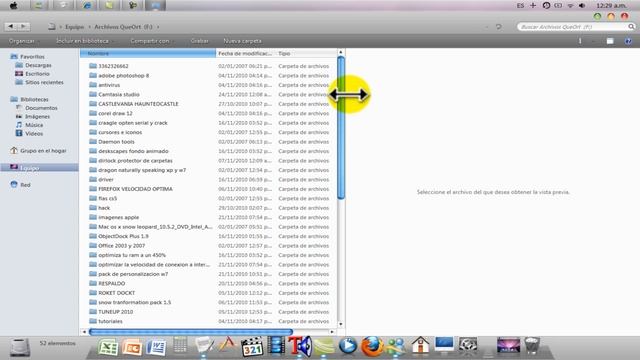
Task: Click the house icon in the dock
Action: 420,345
